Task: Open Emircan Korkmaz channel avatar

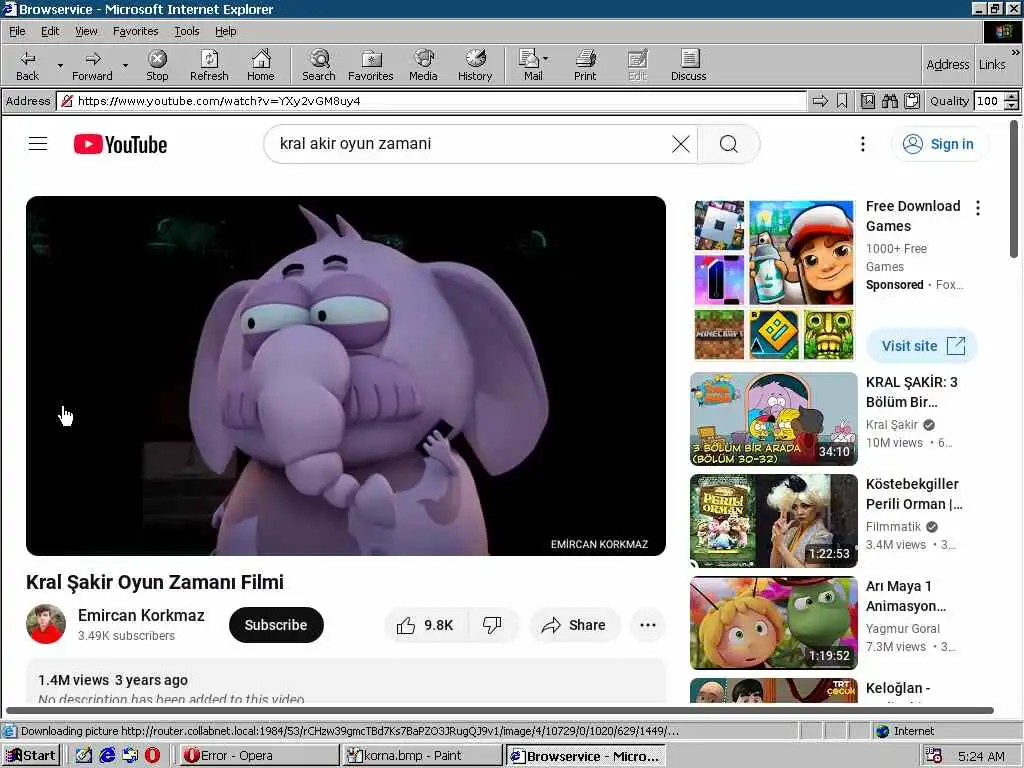Action: pyautogui.click(x=46, y=624)
